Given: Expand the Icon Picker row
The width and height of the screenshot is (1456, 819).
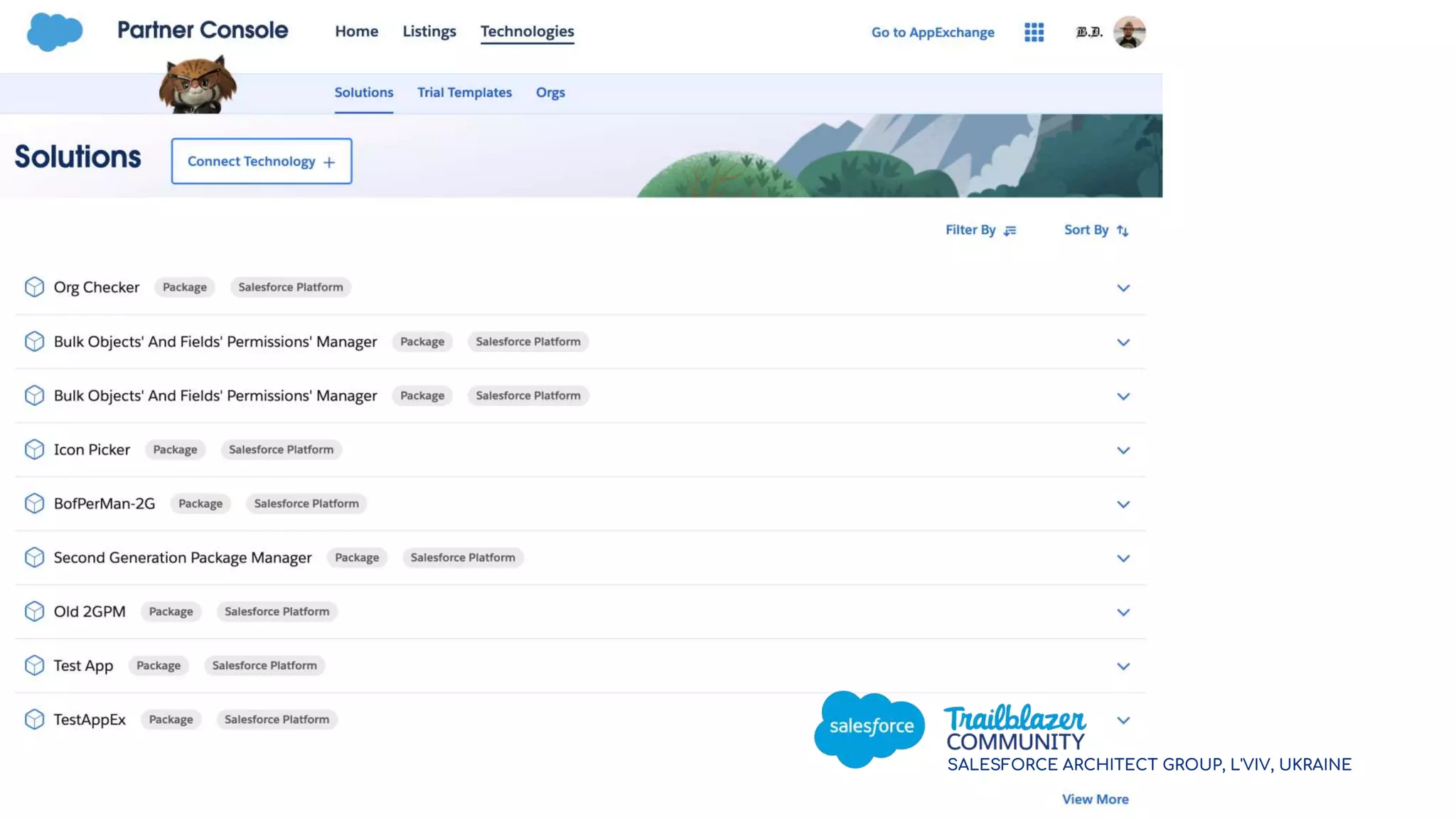Looking at the screenshot, I should click(x=1123, y=450).
